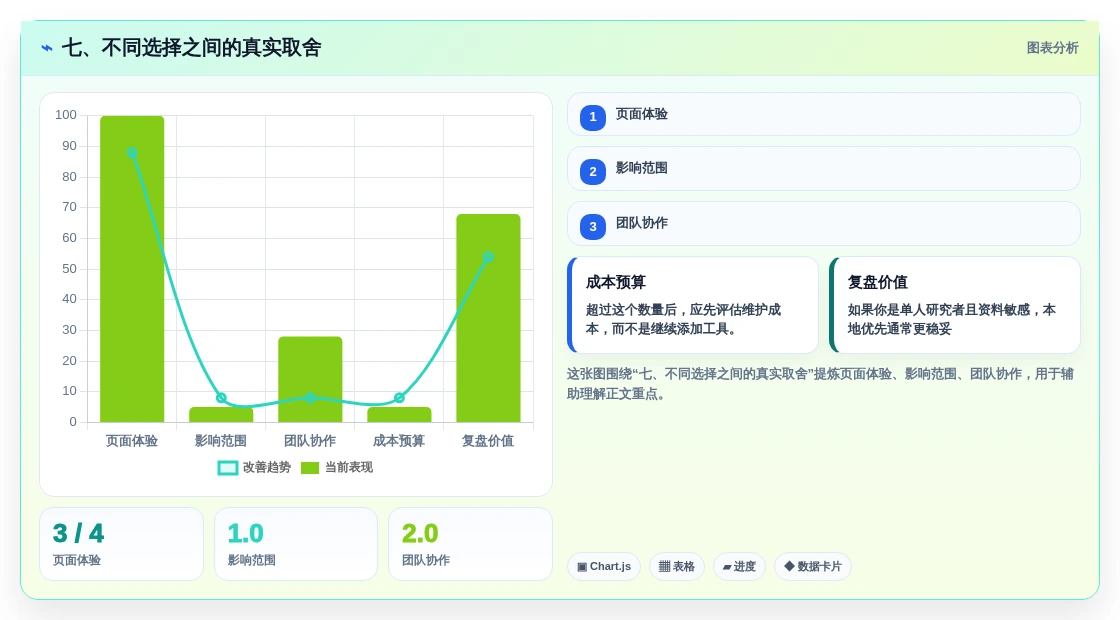Open the 数据卡片 tag
The width and height of the screenshot is (1120, 620).
tap(813, 566)
